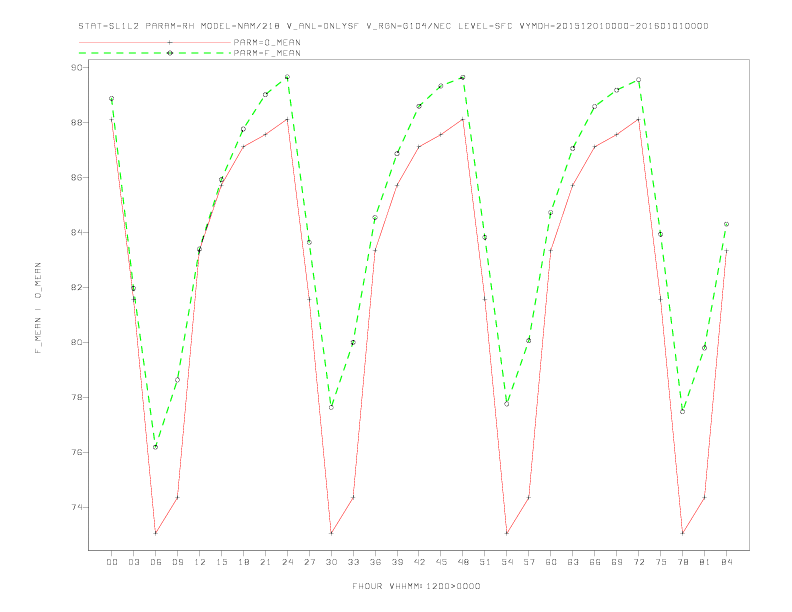Click the green F_MEAN circle marker at hour 48
792x612 pixels.
coord(463,77)
